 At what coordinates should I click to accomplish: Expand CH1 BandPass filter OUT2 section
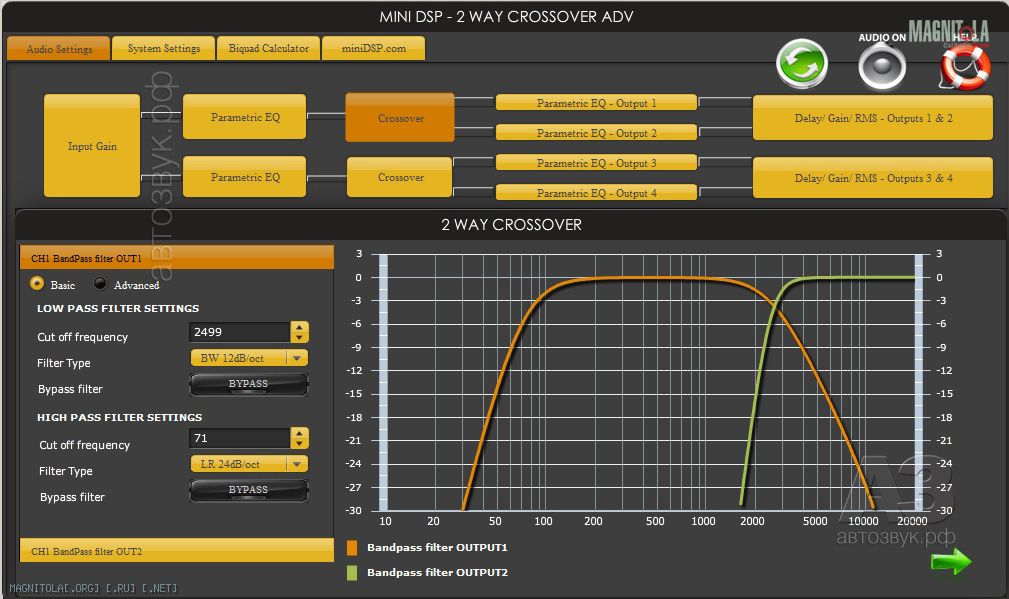177,551
